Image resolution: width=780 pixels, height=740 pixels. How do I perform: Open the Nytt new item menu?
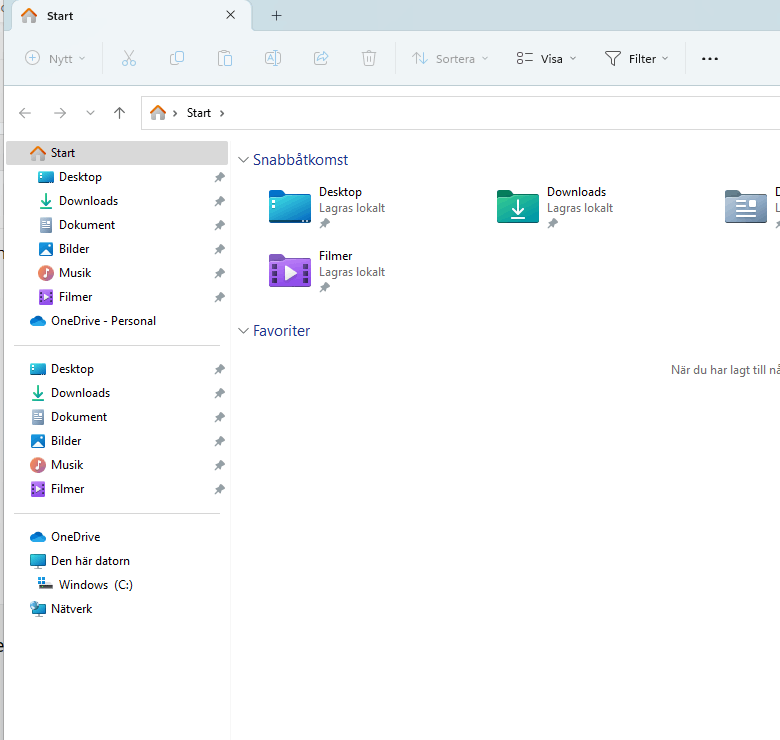[55, 59]
